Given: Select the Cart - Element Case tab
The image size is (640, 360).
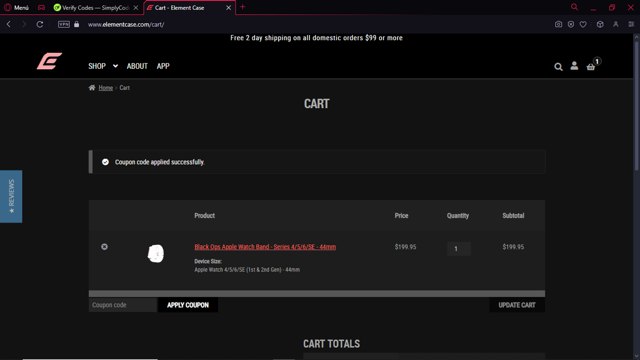Looking at the screenshot, I should [180, 7].
